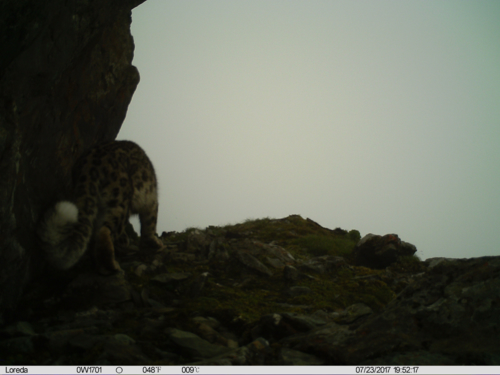This screenshot has height=375, width=500.
Task: Click the Loreda brand label
Action: tap(16, 370)
